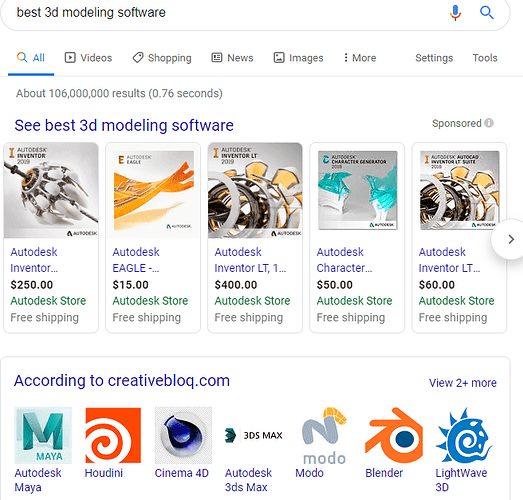Click the Houdini spiral logo

113,435
